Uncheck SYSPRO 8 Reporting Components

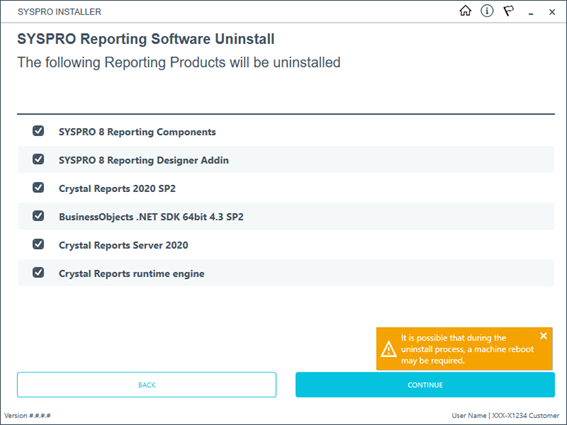pos(38,131)
